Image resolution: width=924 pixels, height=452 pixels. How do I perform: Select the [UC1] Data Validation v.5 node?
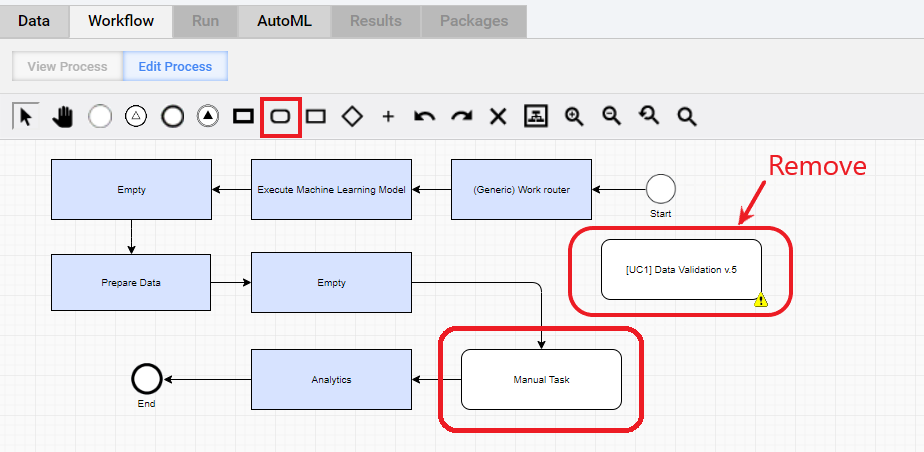coord(681,269)
